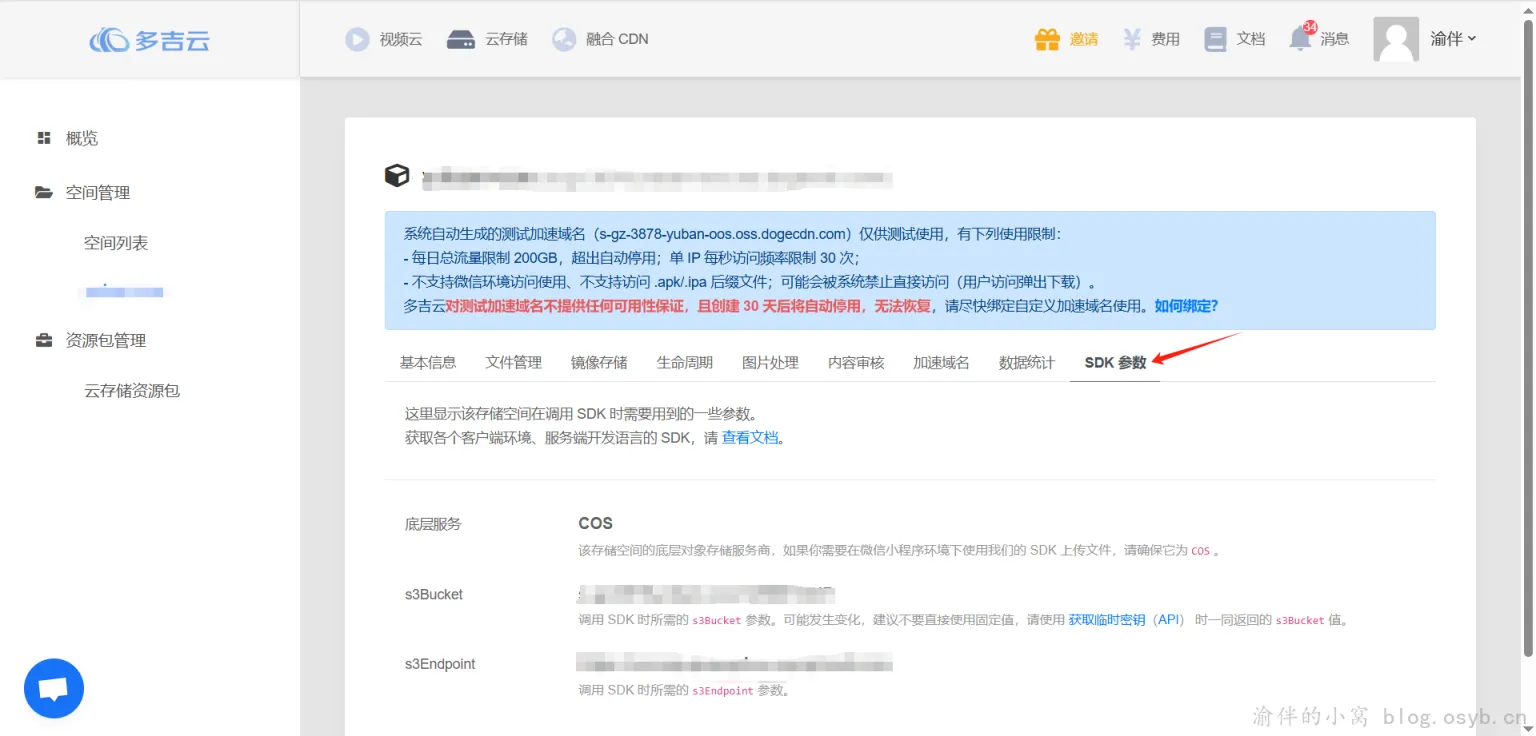1536x736 pixels.
Task: Open the 数据统计 tab
Action: click(1026, 362)
